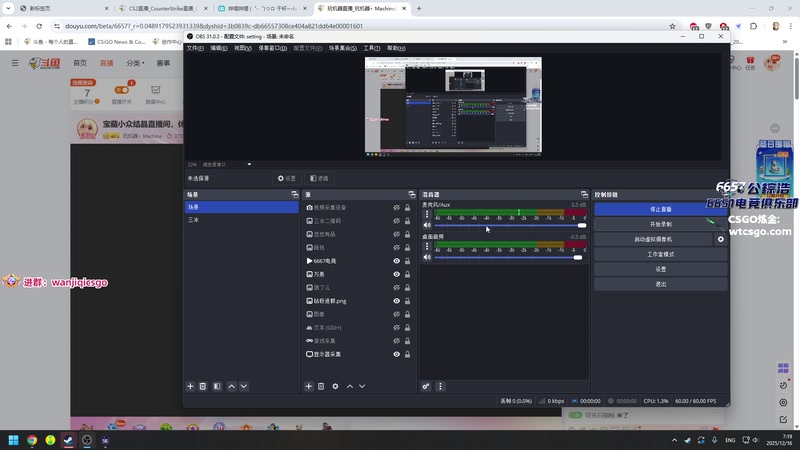
Task: Move the source down in Sources list
Action: click(362, 386)
